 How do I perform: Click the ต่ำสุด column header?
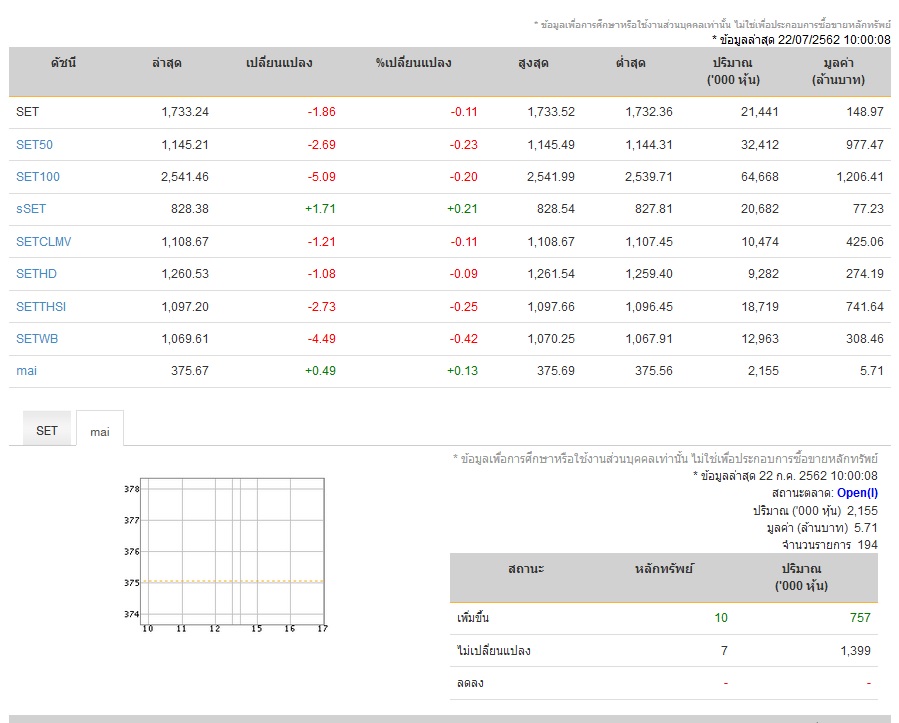click(630, 63)
